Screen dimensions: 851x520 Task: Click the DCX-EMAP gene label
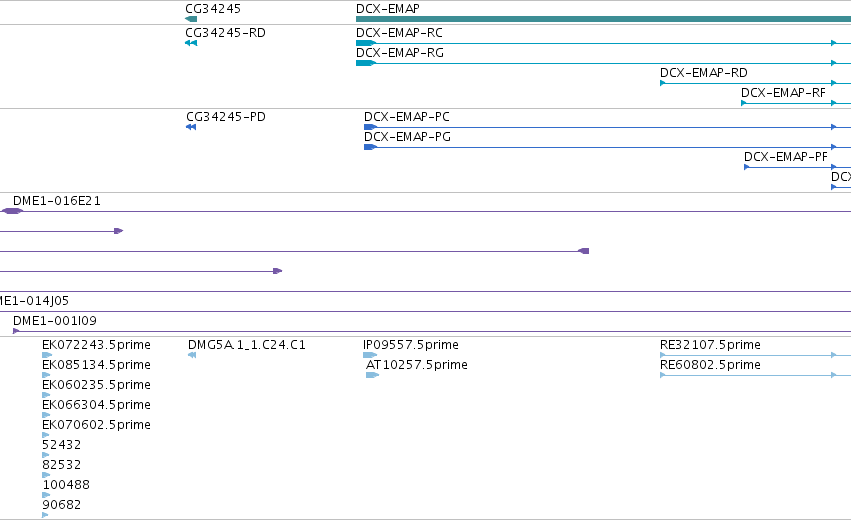(x=388, y=9)
